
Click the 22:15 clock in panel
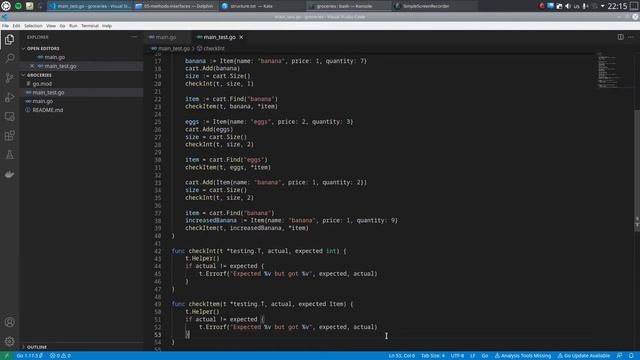617,6
